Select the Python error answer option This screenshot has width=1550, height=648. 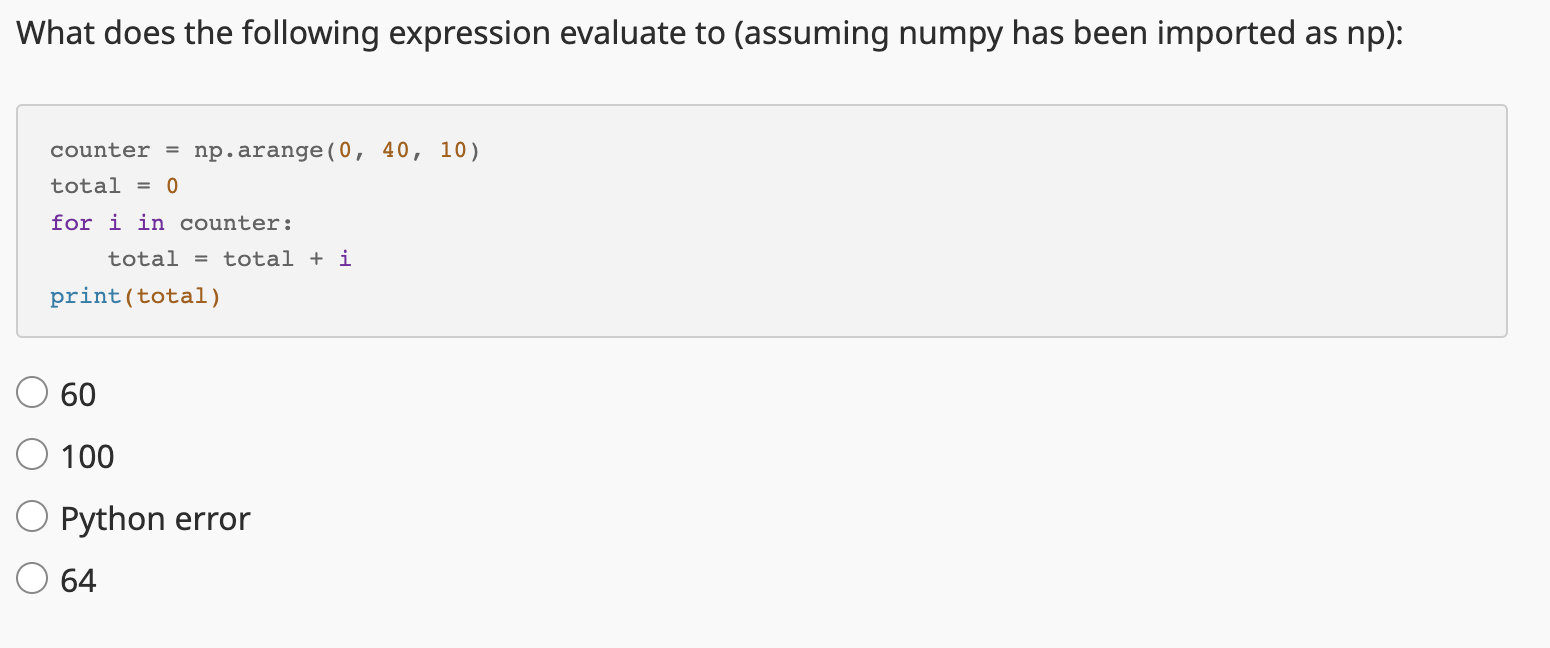pyautogui.click(x=32, y=516)
